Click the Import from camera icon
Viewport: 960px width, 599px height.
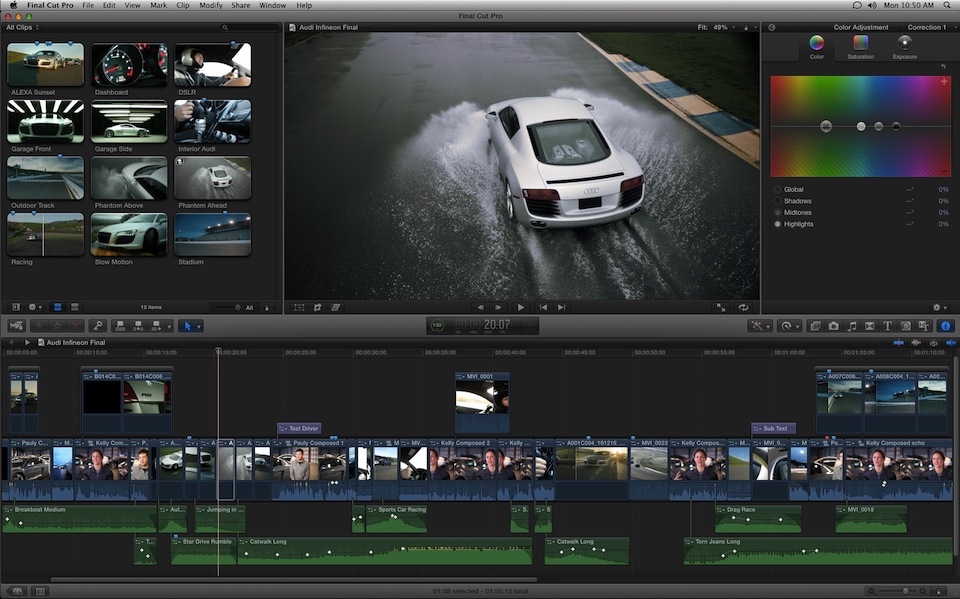tap(16, 324)
